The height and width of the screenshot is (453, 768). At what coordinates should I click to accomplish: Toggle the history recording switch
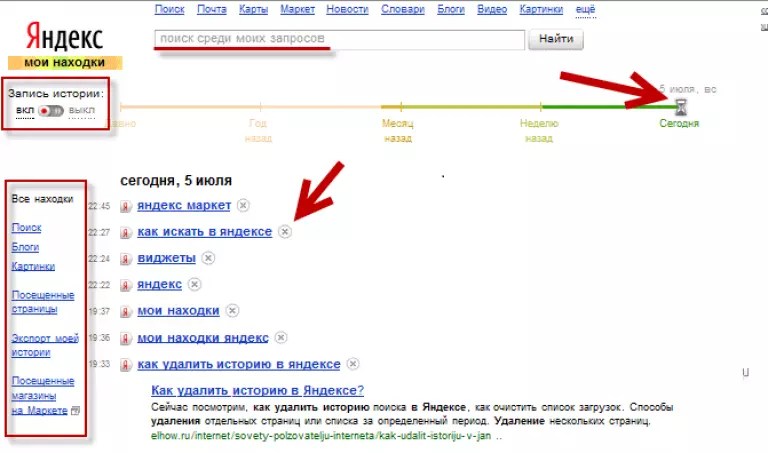[51, 111]
